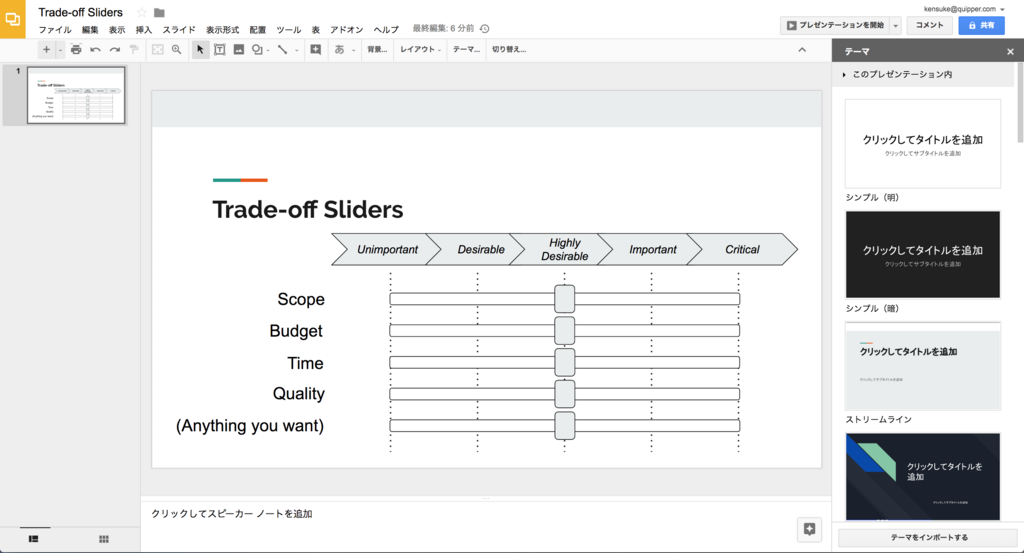Switch to grid view in filmstrip
The image size is (1024, 553).
click(104, 539)
